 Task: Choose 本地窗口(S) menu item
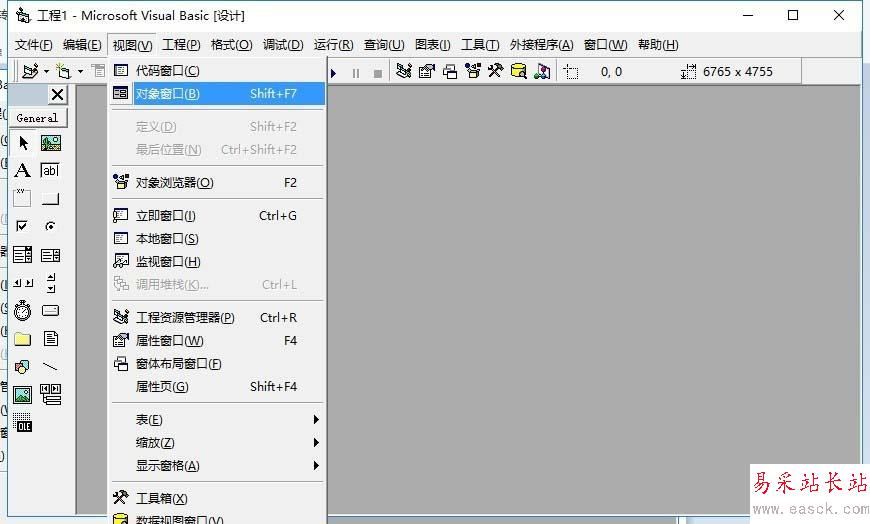(218, 239)
